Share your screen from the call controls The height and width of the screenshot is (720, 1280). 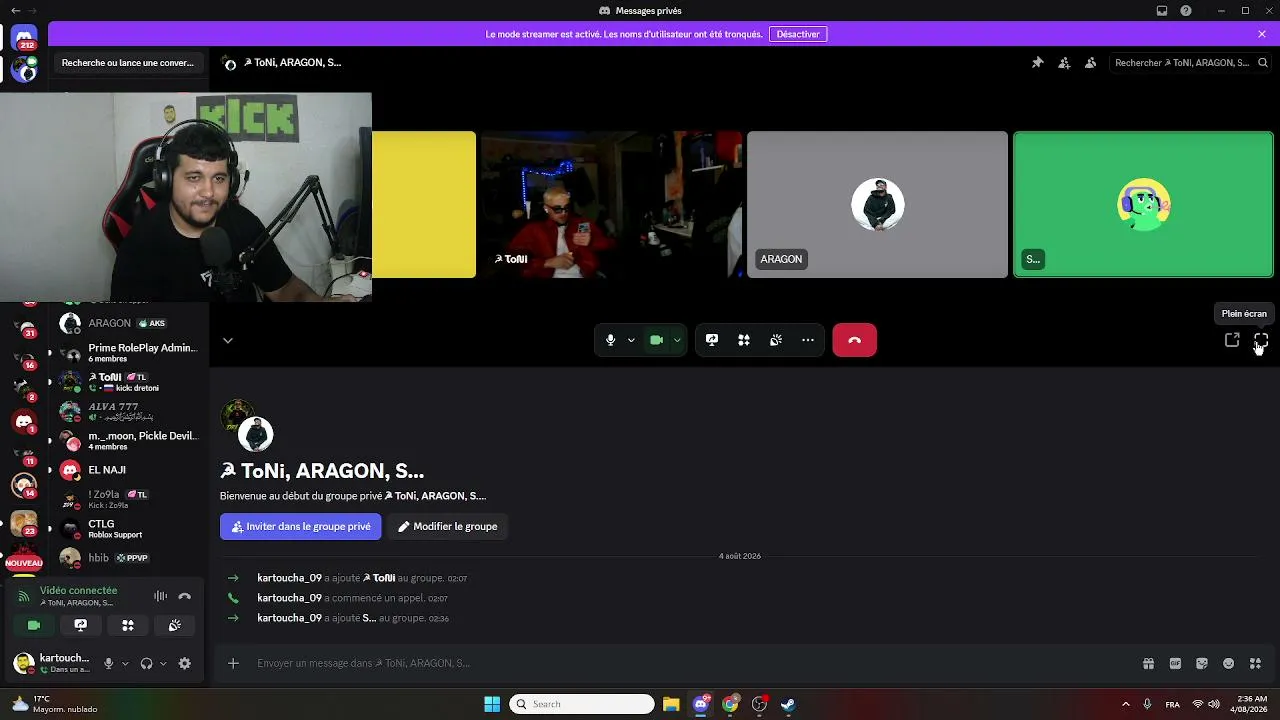712,340
